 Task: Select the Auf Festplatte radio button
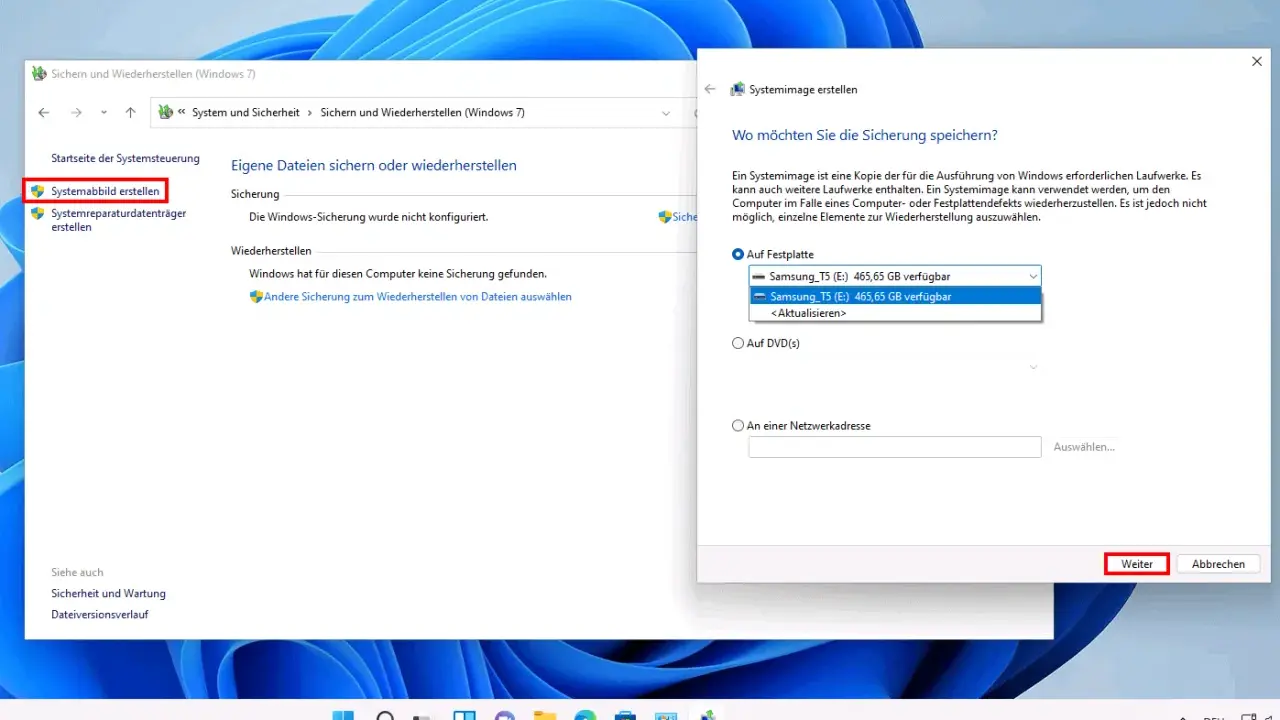coord(738,255)
